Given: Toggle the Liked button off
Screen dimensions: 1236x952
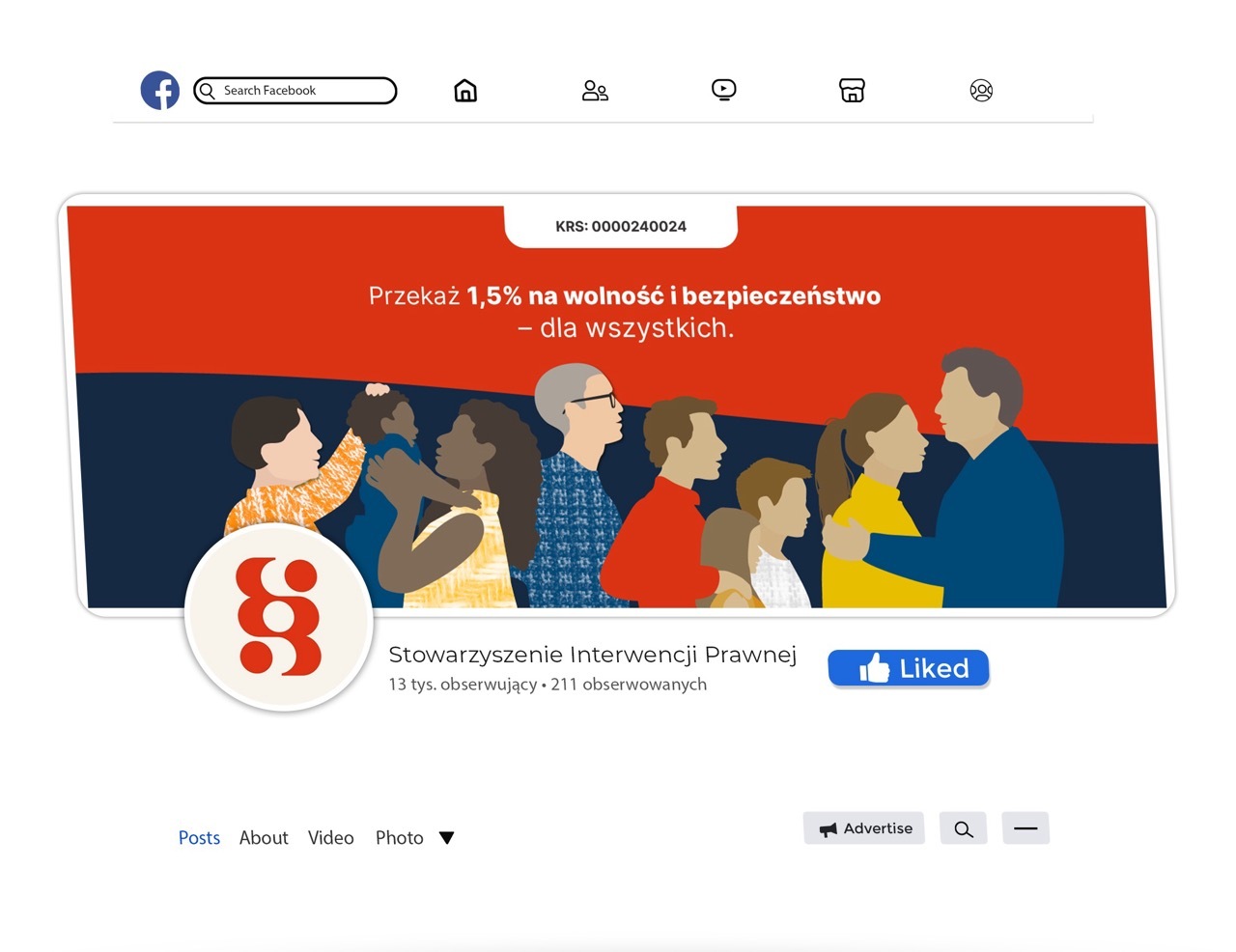Looking at the screenshot, I should coord(909,668).
